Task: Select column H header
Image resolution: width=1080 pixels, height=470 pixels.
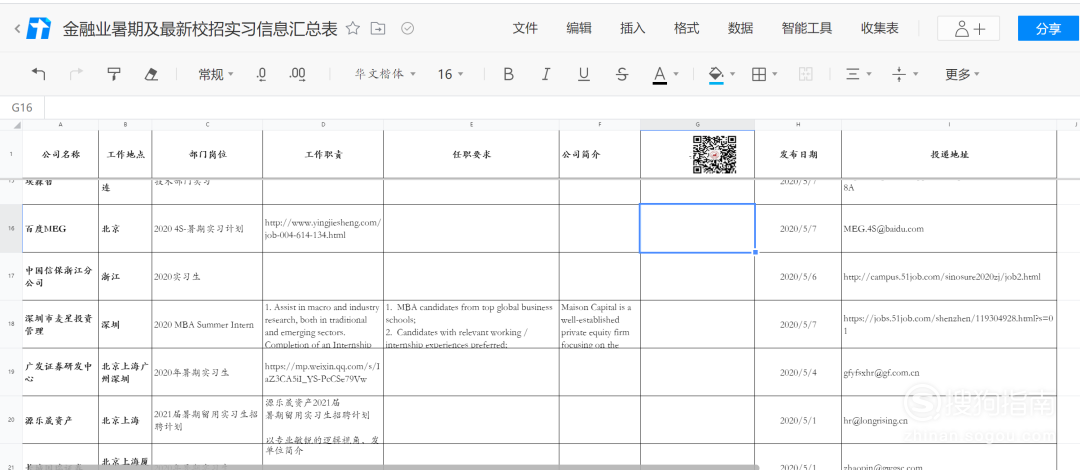Action: pos(798,125)
